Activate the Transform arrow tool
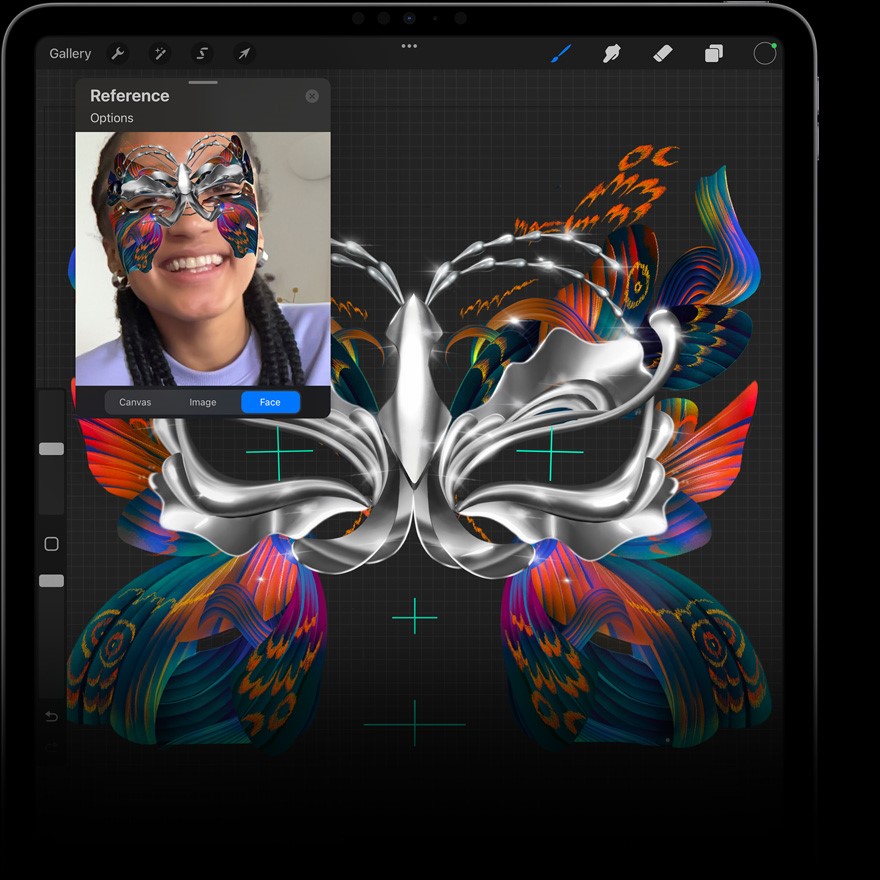The height and width of the screenshot is (880, 880). 244,54
